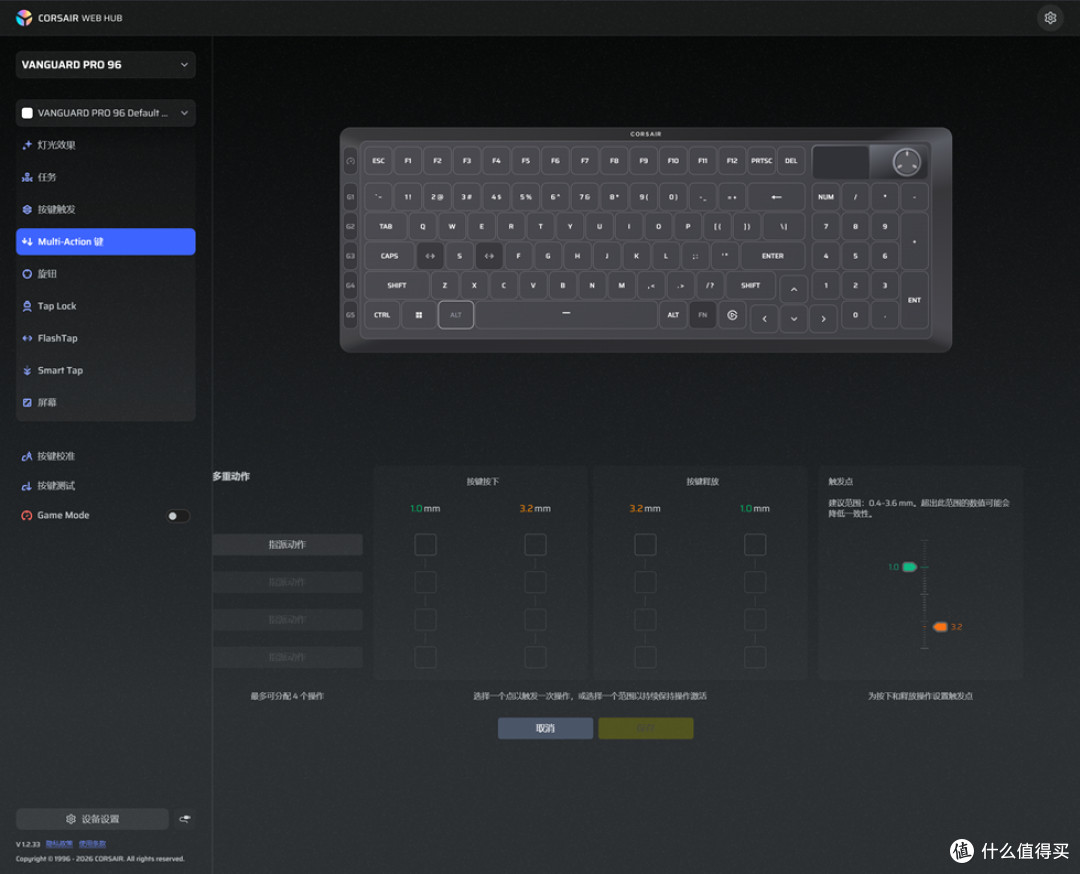1080x874 pixels.
Task: Select the up arrow key on the keyboard
Action: (x=793, y=289)
